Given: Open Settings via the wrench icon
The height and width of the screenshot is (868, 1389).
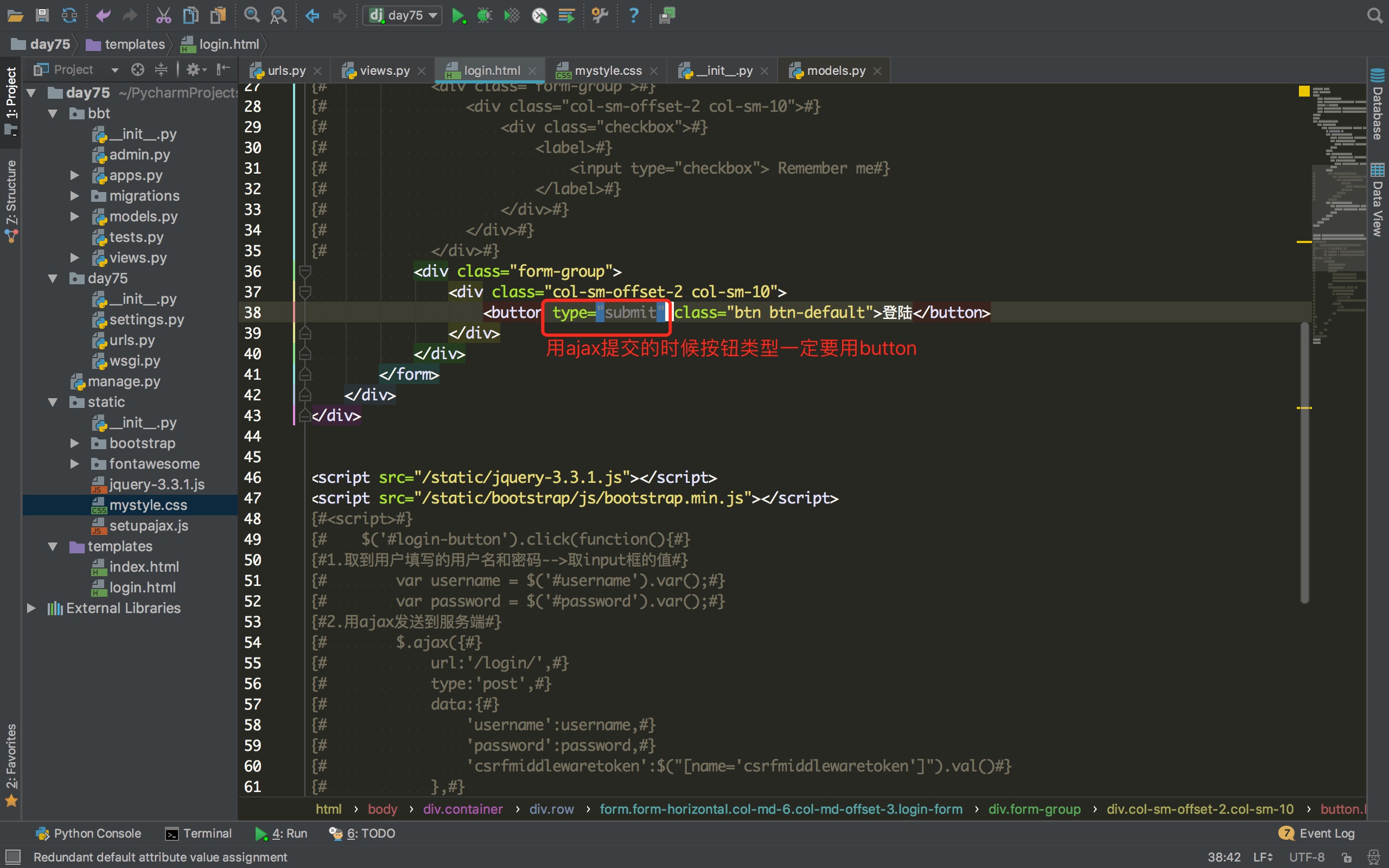Looking at the screenshot, I should pos(600,15).
